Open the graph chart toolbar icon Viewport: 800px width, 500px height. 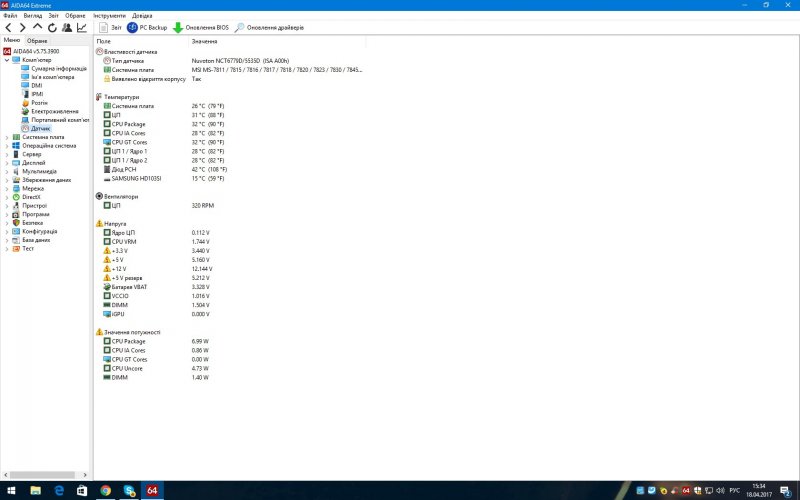tap(81, 27)
